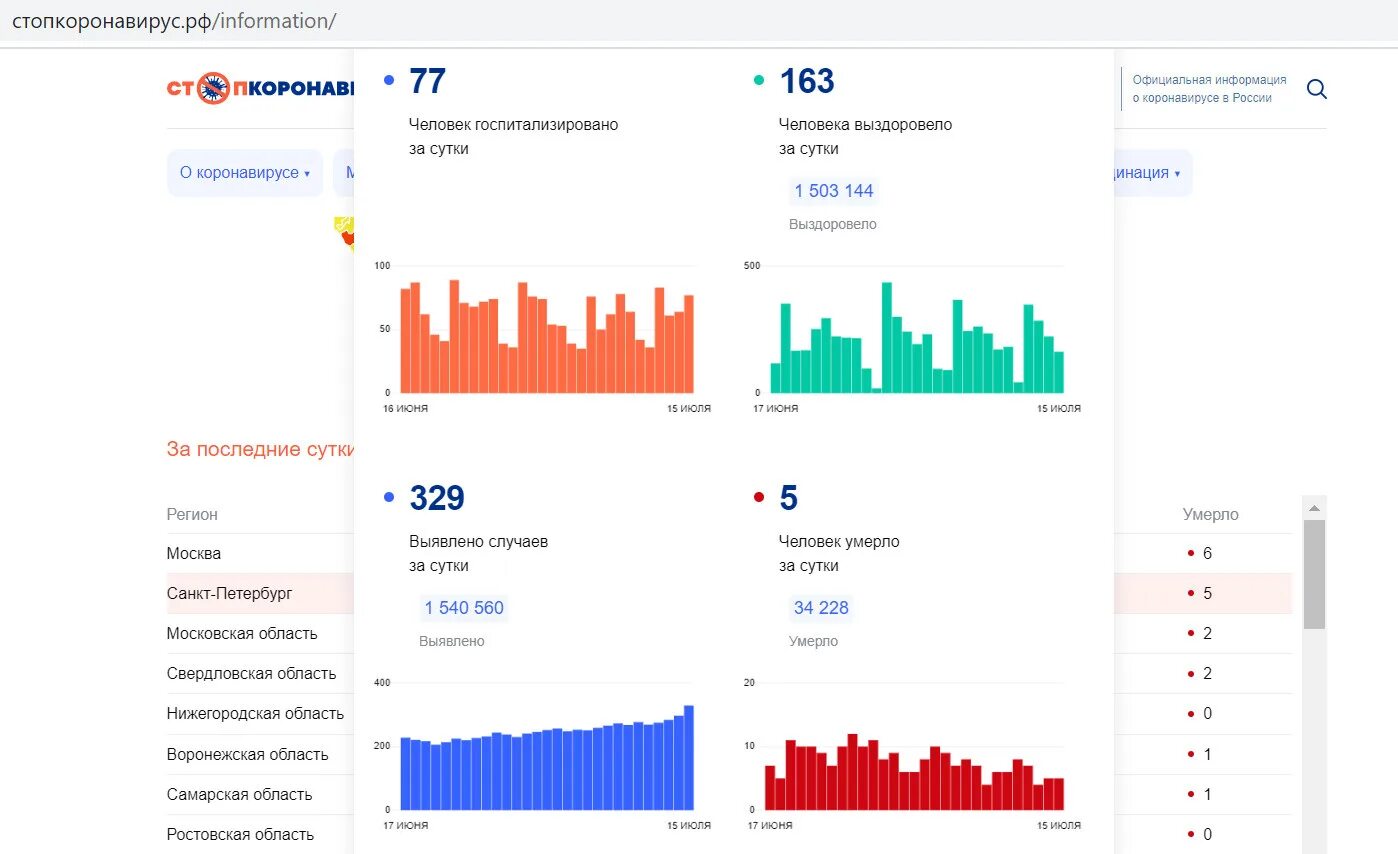Click the Воронежская область deaths value 1
The image size is (1398, 854).
[1207, 754]
